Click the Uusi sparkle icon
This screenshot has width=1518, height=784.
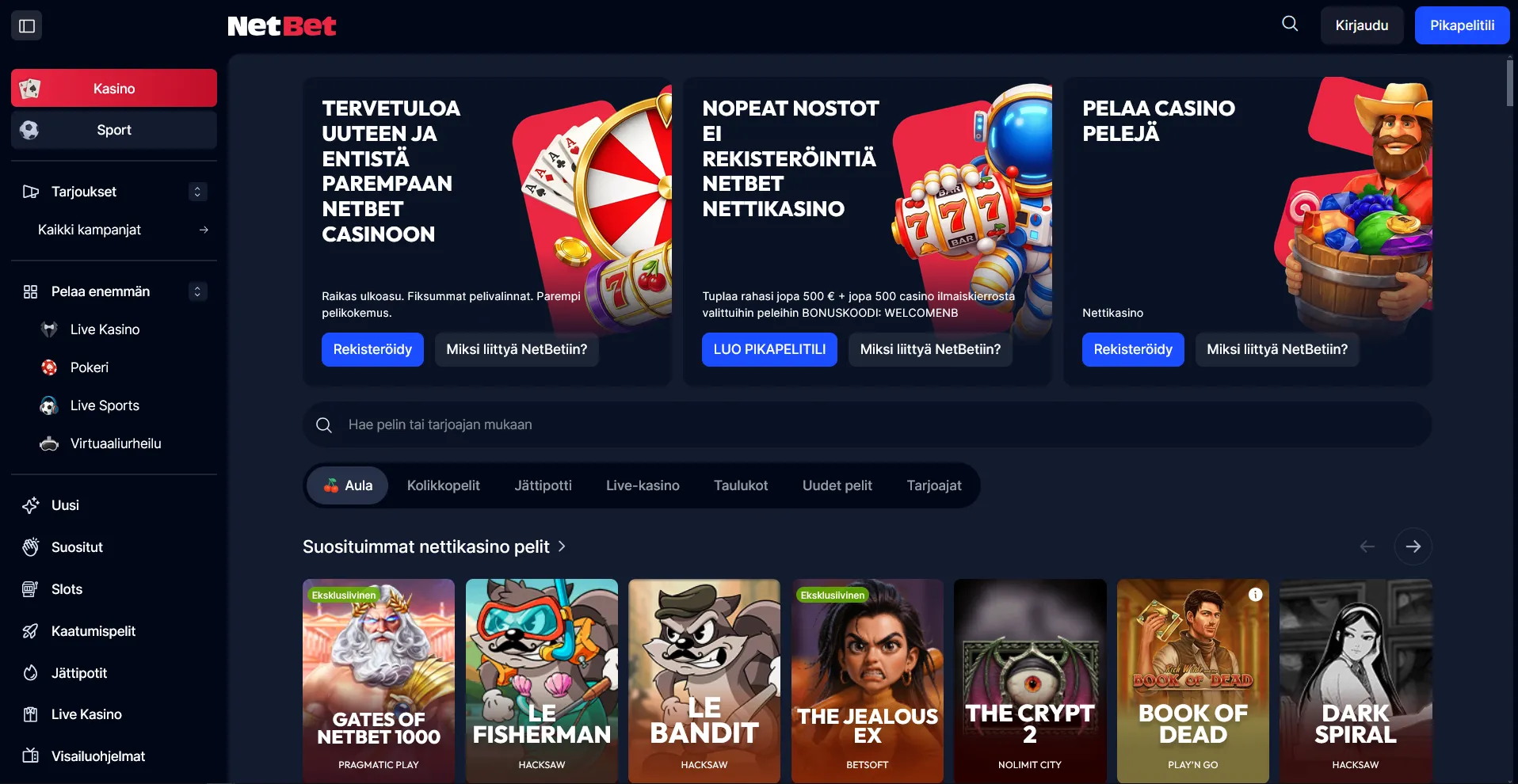point(31,505)
